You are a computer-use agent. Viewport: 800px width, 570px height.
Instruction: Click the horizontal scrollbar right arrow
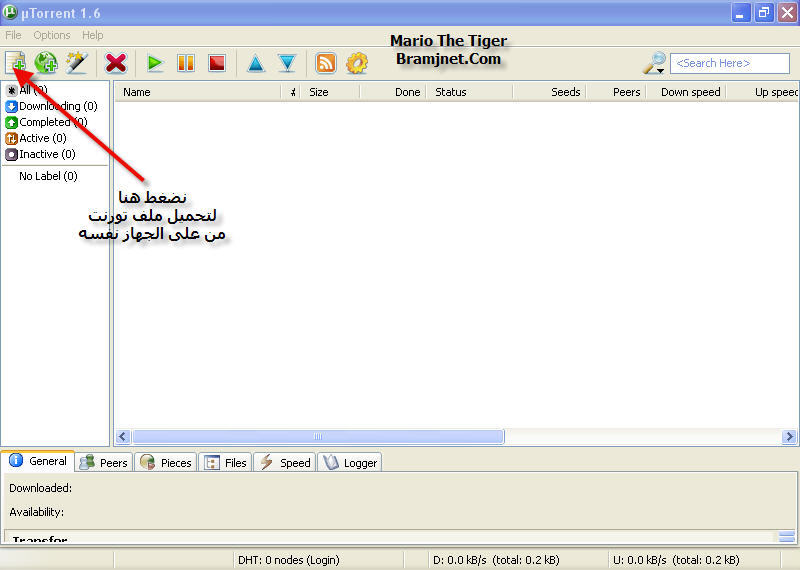(x=789, y=437)
